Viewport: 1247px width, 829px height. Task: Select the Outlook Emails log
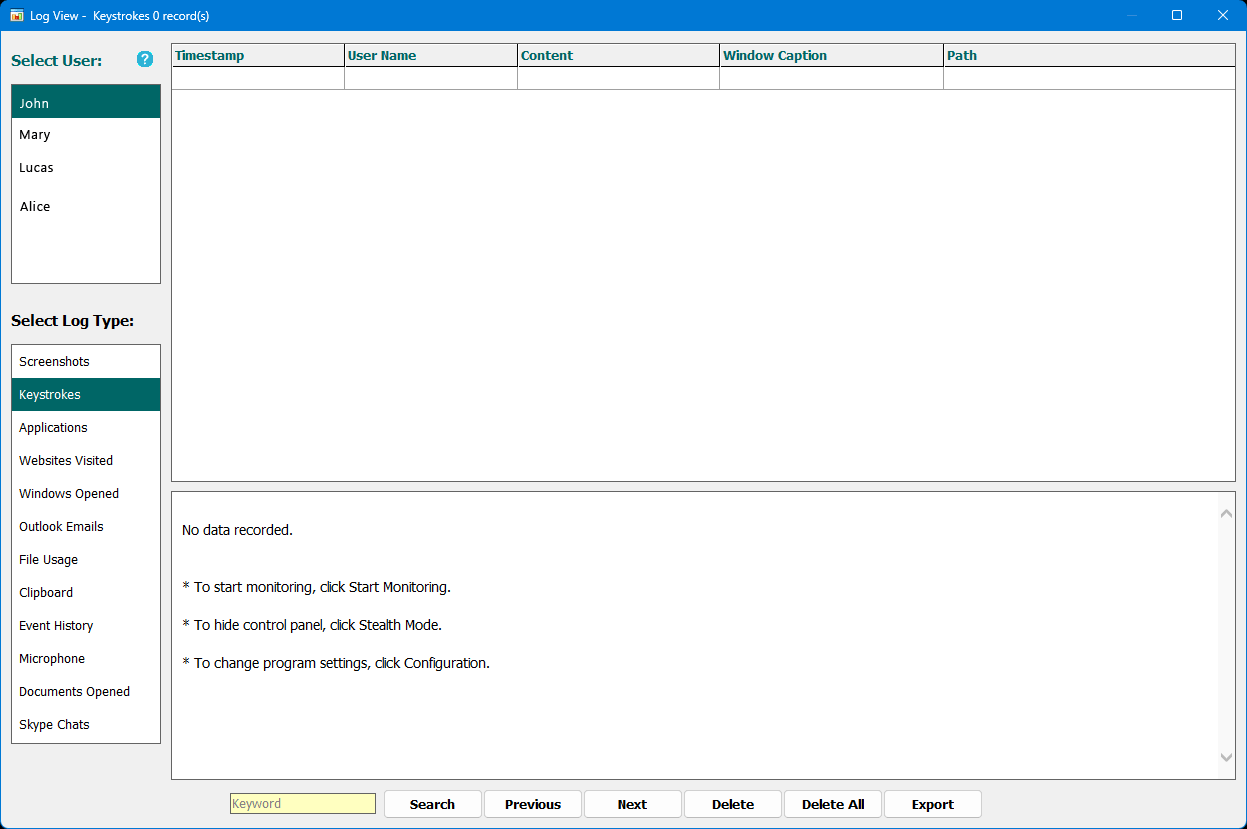86,527
